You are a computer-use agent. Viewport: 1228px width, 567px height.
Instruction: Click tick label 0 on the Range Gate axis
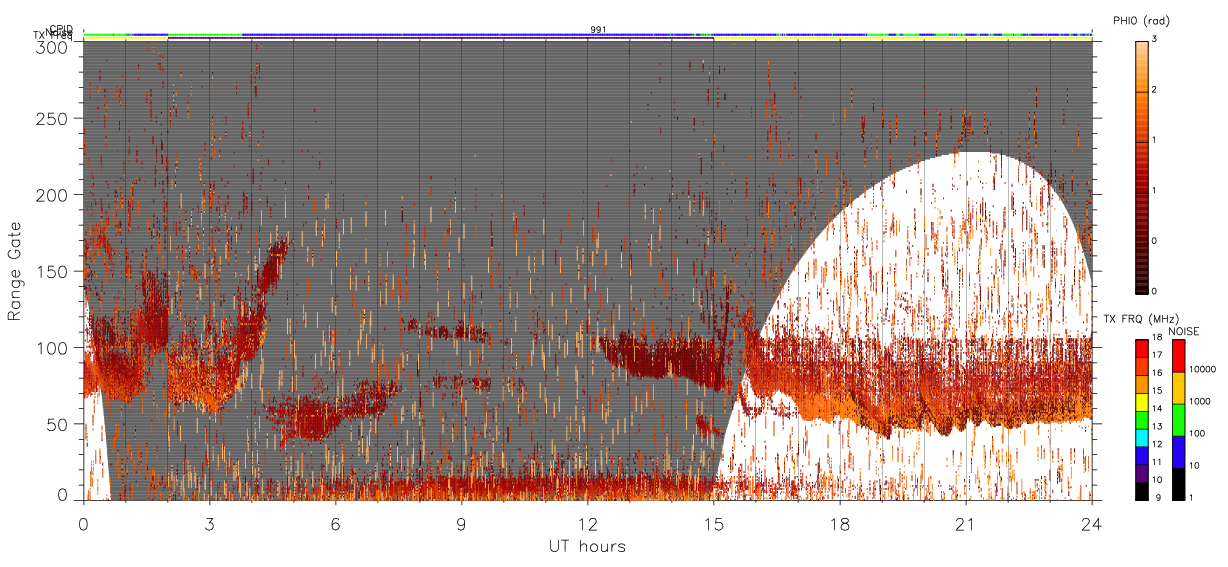click(64, 494)
